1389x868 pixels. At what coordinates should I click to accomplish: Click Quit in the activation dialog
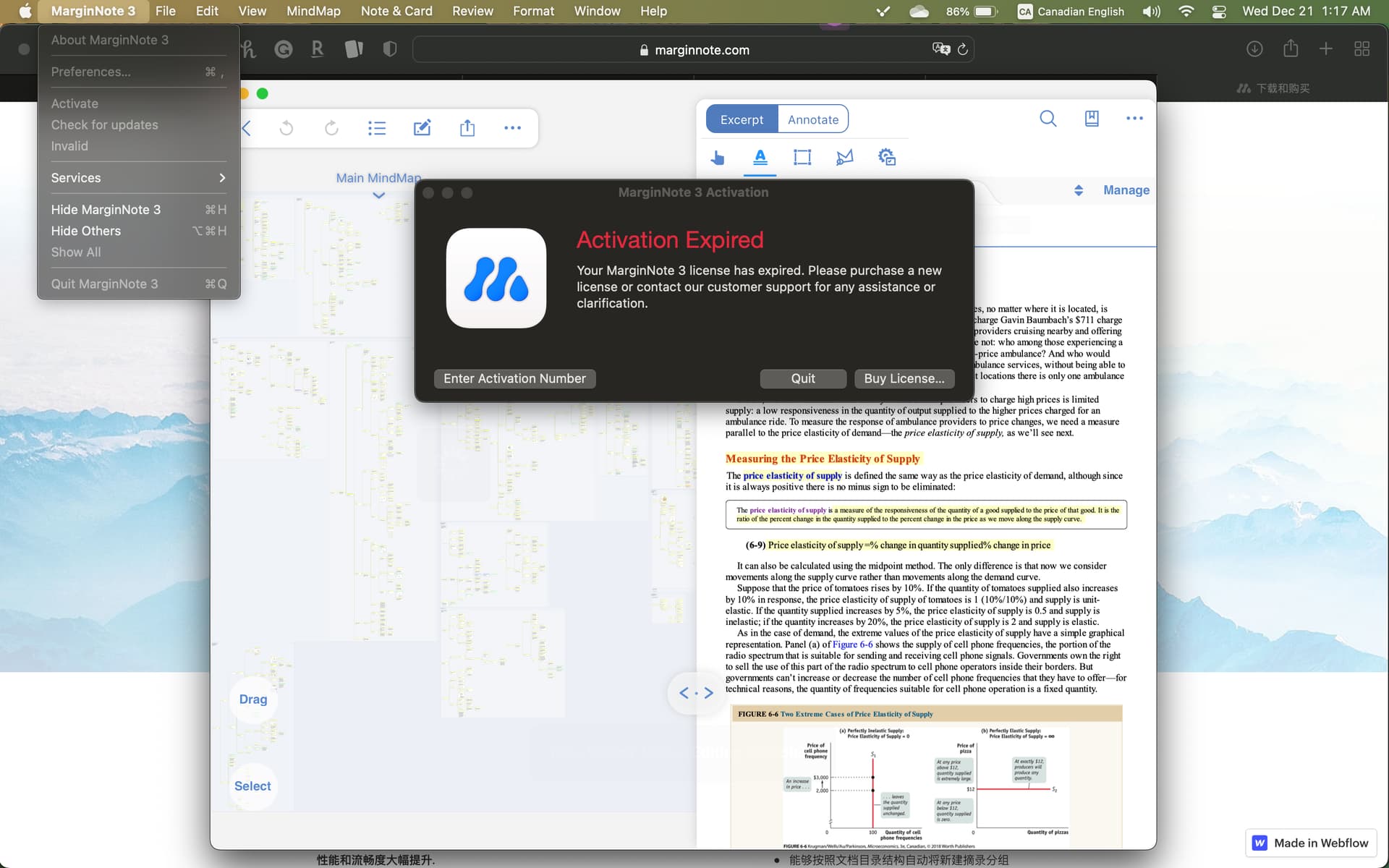click(803, 379)
